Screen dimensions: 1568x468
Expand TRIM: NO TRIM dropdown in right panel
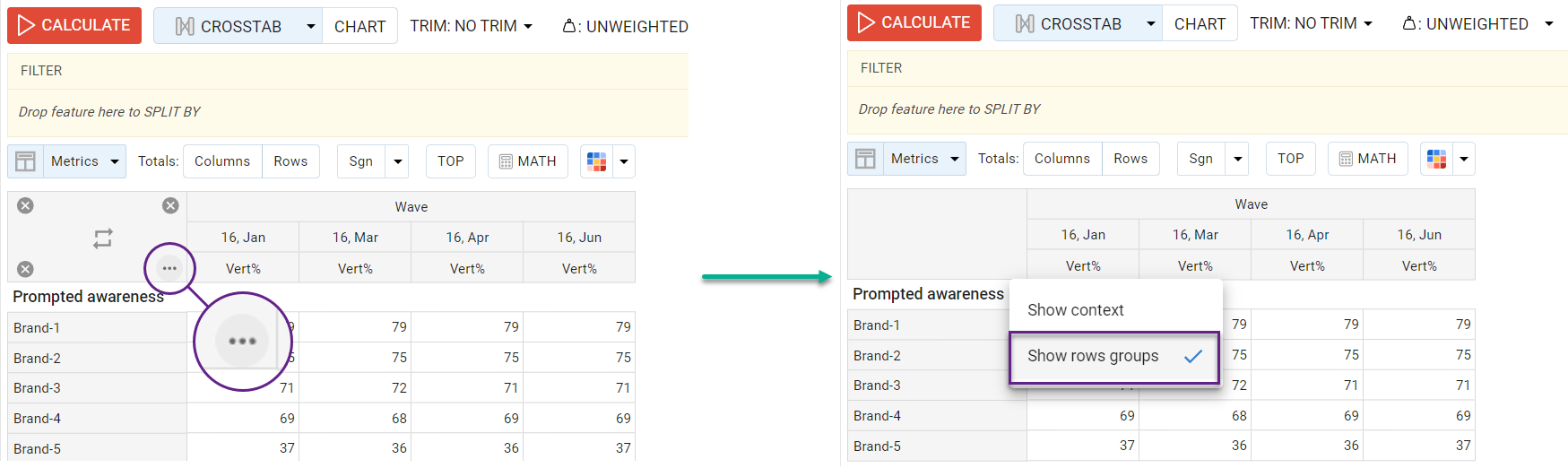tap(1311, 23)
